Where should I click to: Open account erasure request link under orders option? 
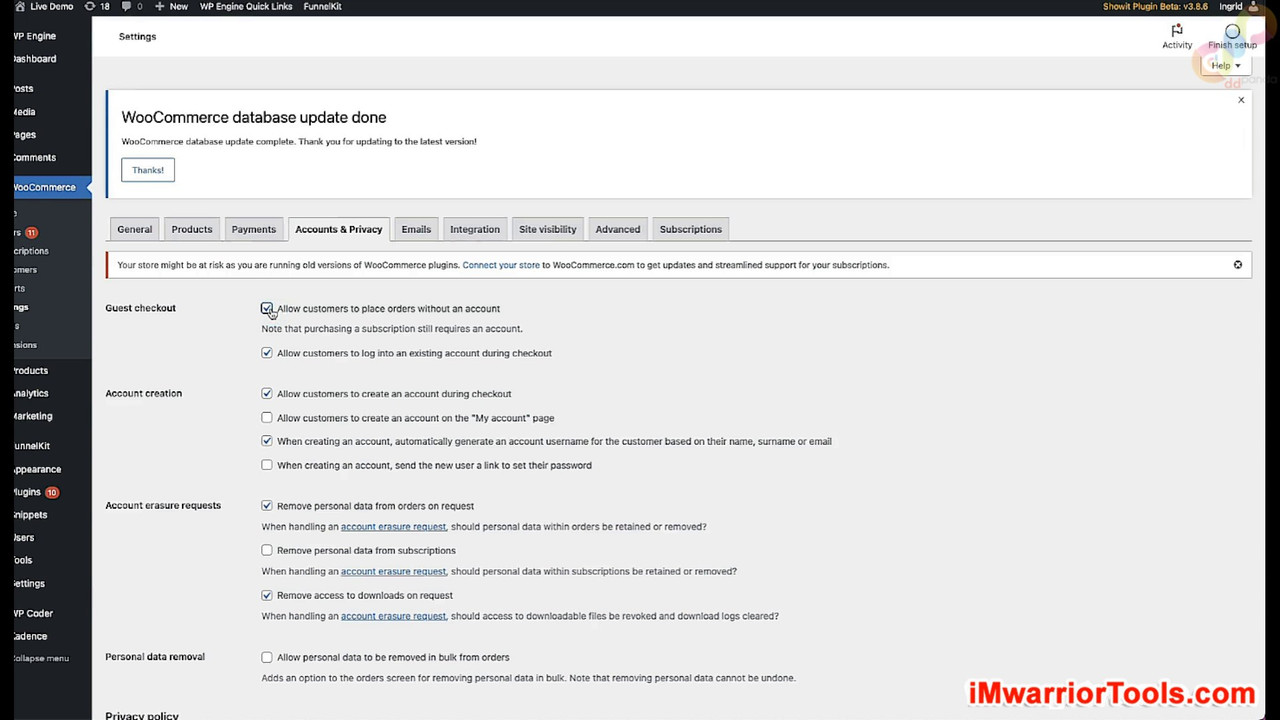pos(393,527)
